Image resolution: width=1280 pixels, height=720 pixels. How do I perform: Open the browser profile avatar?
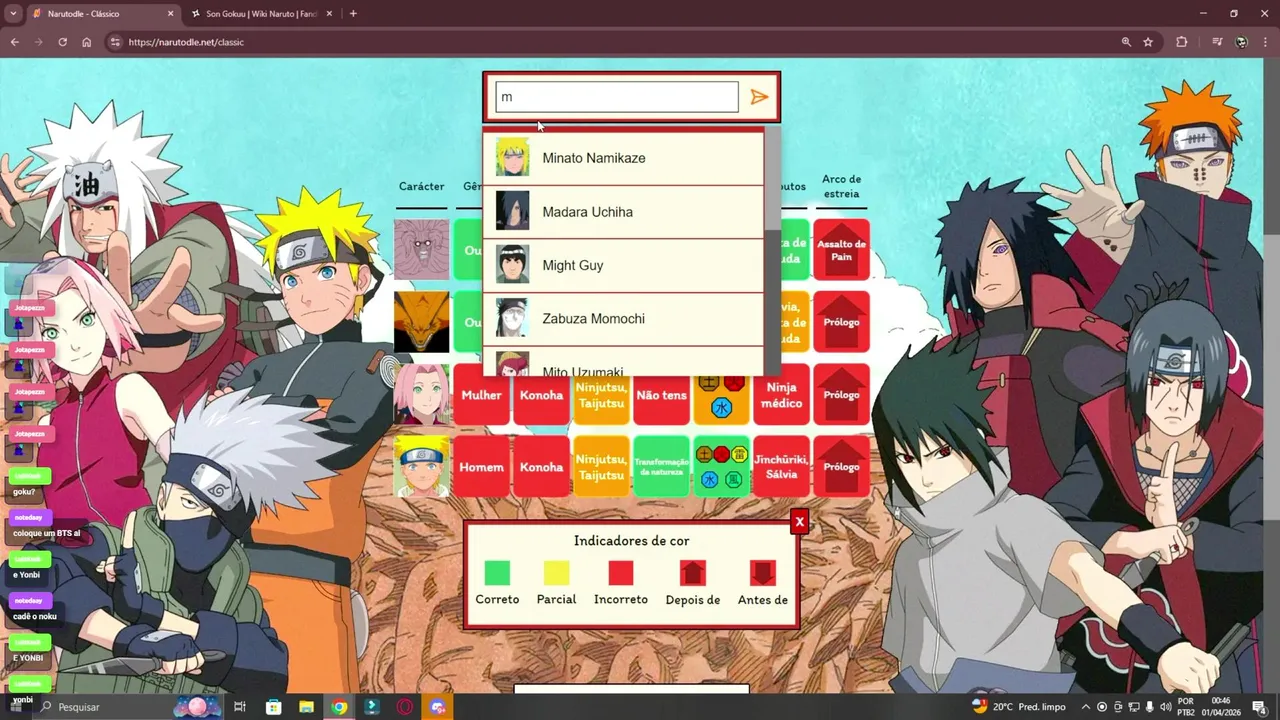(1241, 42)
